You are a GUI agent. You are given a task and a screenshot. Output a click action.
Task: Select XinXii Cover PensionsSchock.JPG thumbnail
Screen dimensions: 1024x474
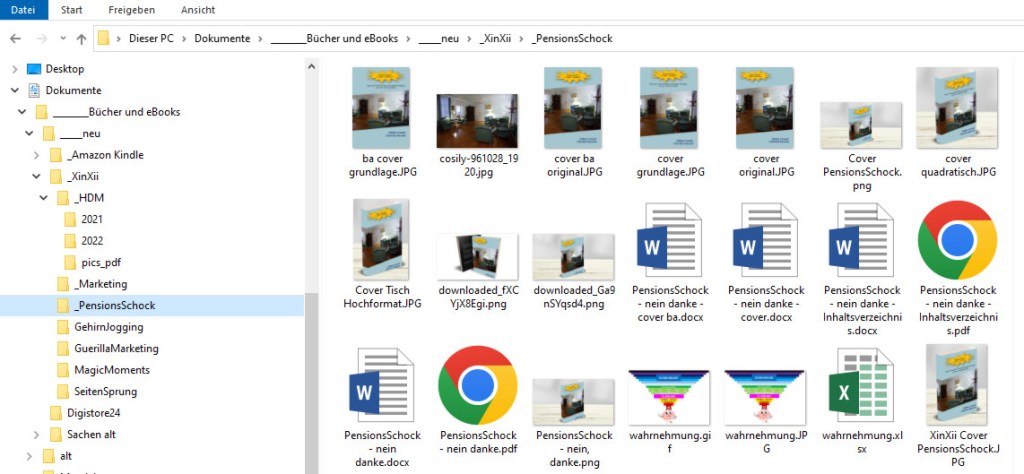pyautogui.click(x=957, y=385)
